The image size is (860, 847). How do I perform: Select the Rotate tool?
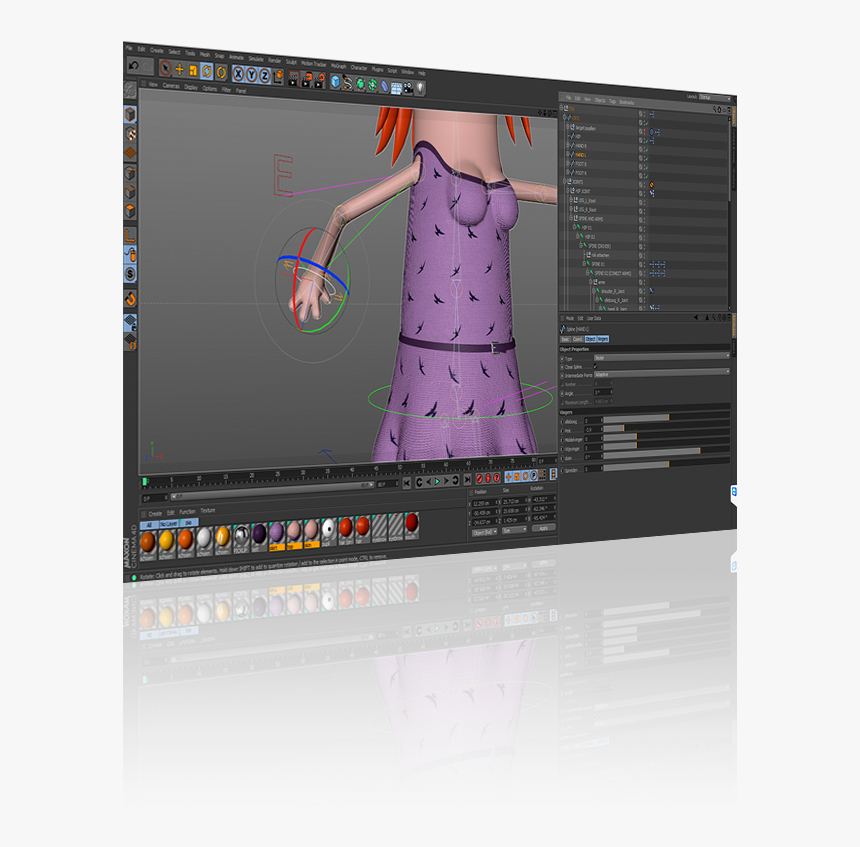click(x=208, y=72)
